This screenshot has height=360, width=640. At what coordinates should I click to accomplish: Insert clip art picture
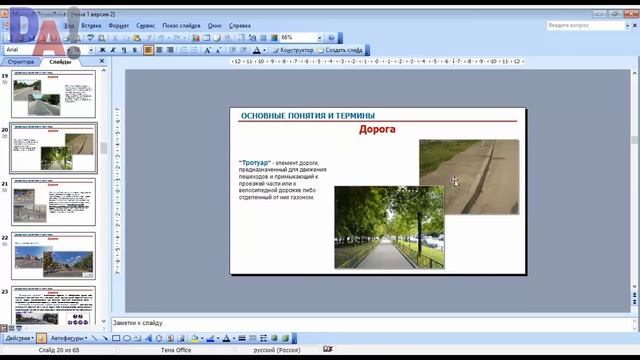170,338
